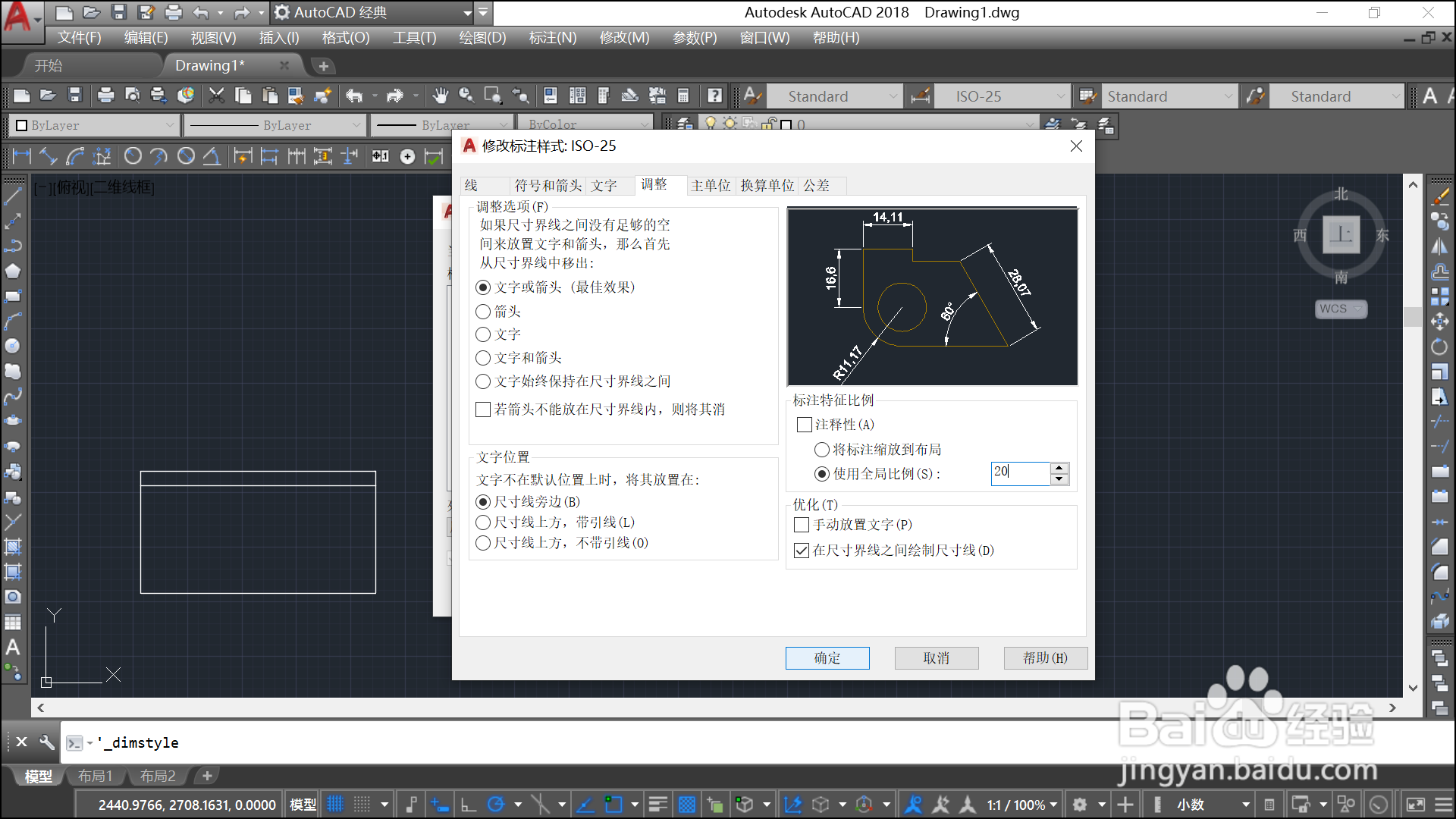
Task: Click the Erase tool in modify toolbar
Action: point(1440,196)
